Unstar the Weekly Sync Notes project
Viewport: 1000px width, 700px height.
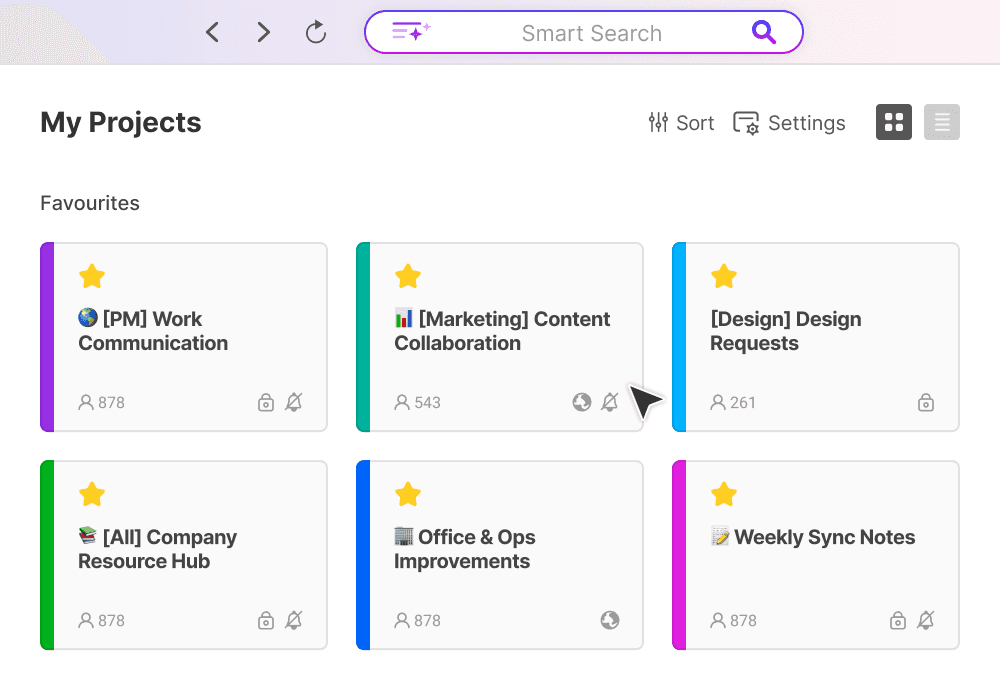[724, 494]
